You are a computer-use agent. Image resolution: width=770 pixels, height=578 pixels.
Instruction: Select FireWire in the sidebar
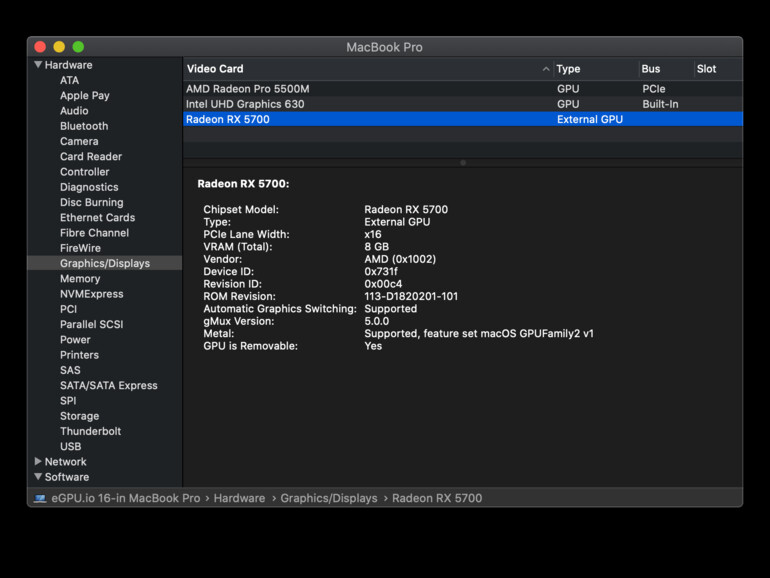80,248
